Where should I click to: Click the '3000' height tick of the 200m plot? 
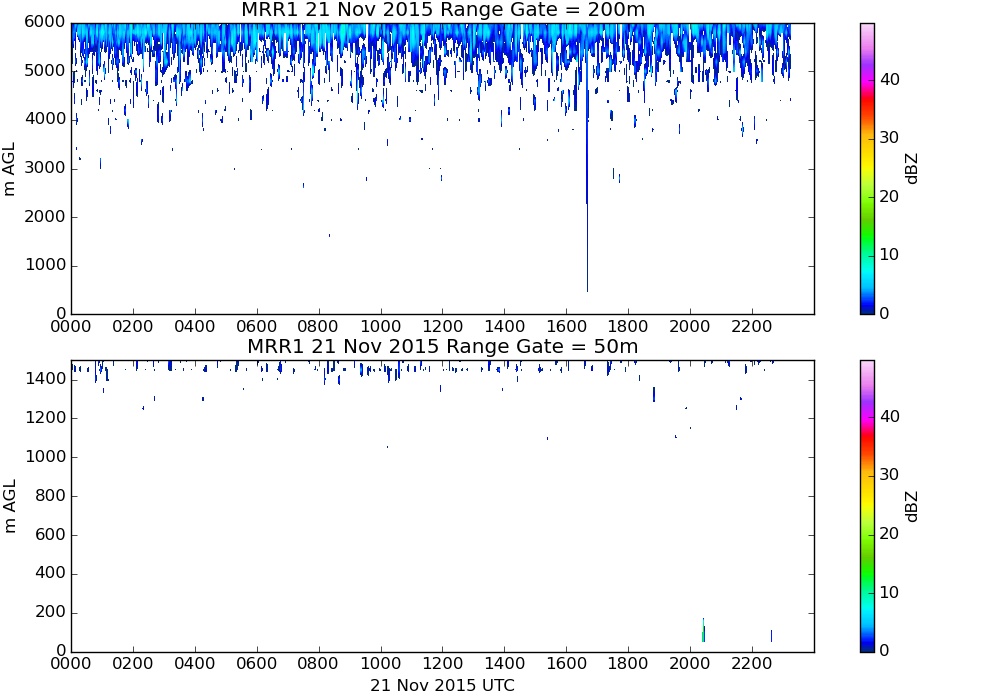(x=45, y=168)
